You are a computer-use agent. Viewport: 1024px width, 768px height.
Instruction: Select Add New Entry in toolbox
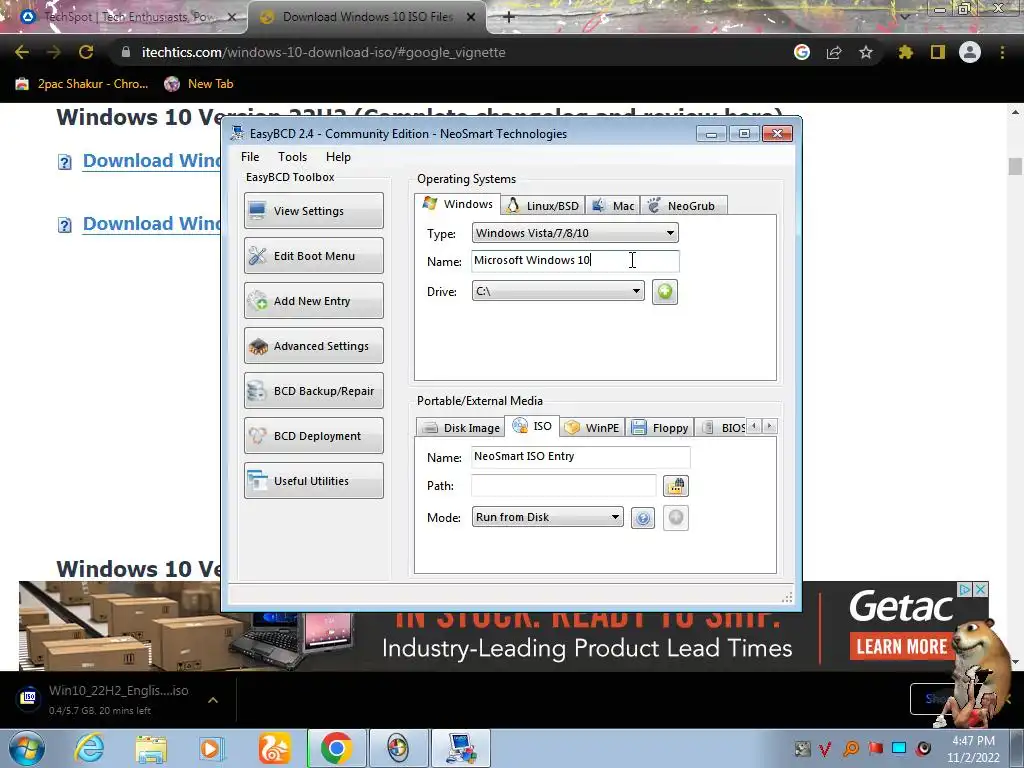point(313,300)
